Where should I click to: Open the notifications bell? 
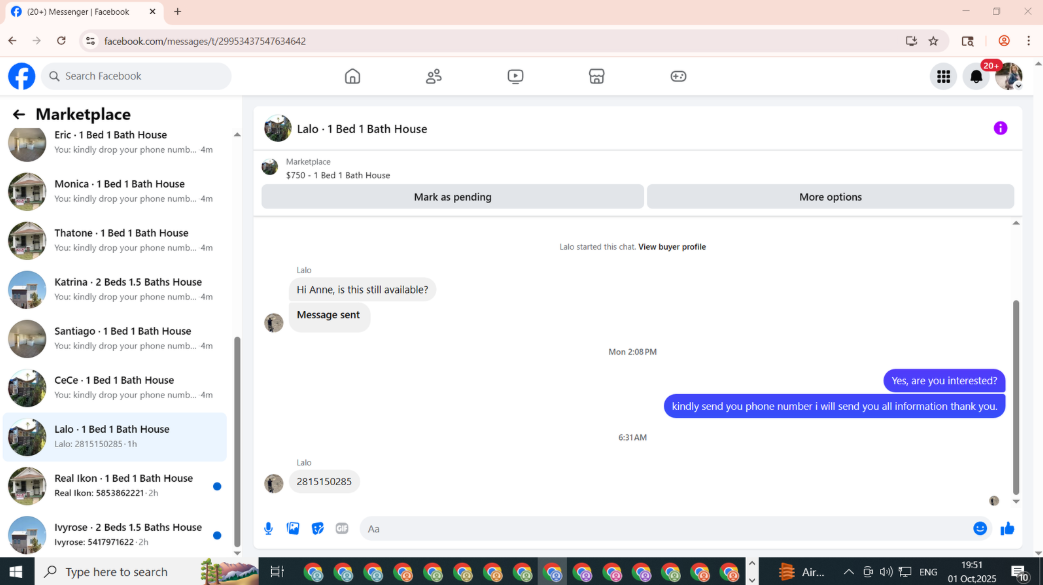pyautogui.click(x=976, y=77)
